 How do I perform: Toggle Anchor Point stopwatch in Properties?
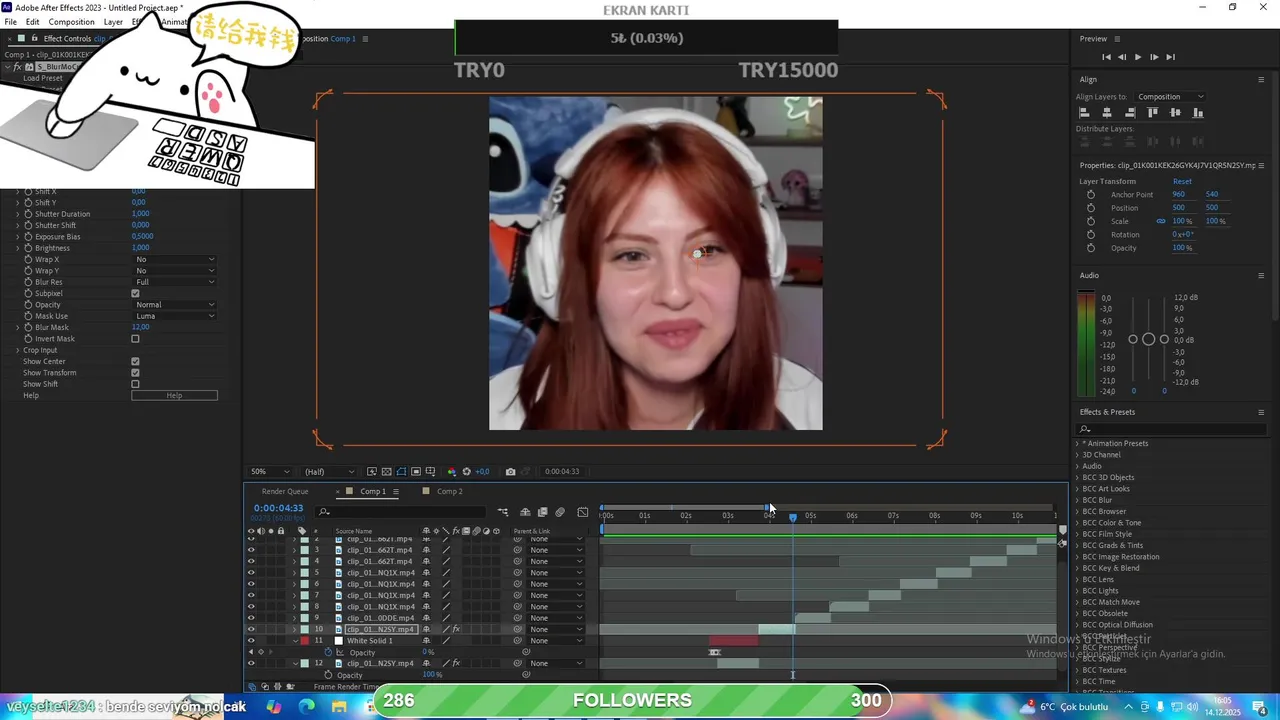(1090, 195)
